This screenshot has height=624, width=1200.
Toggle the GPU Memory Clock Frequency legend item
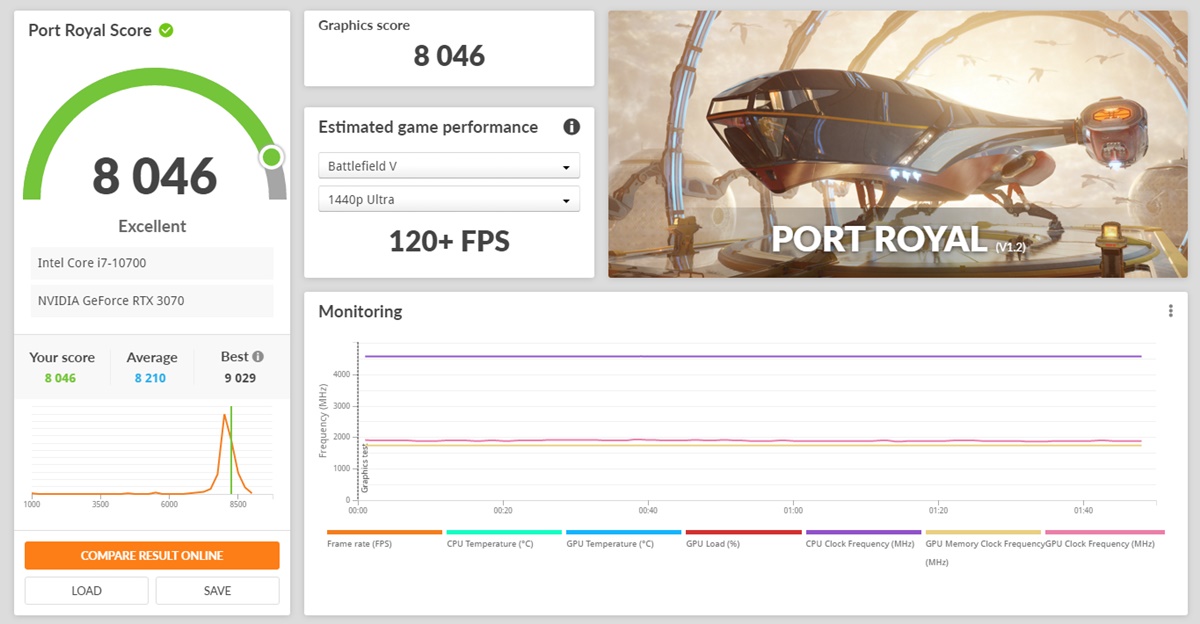(984, 546)
